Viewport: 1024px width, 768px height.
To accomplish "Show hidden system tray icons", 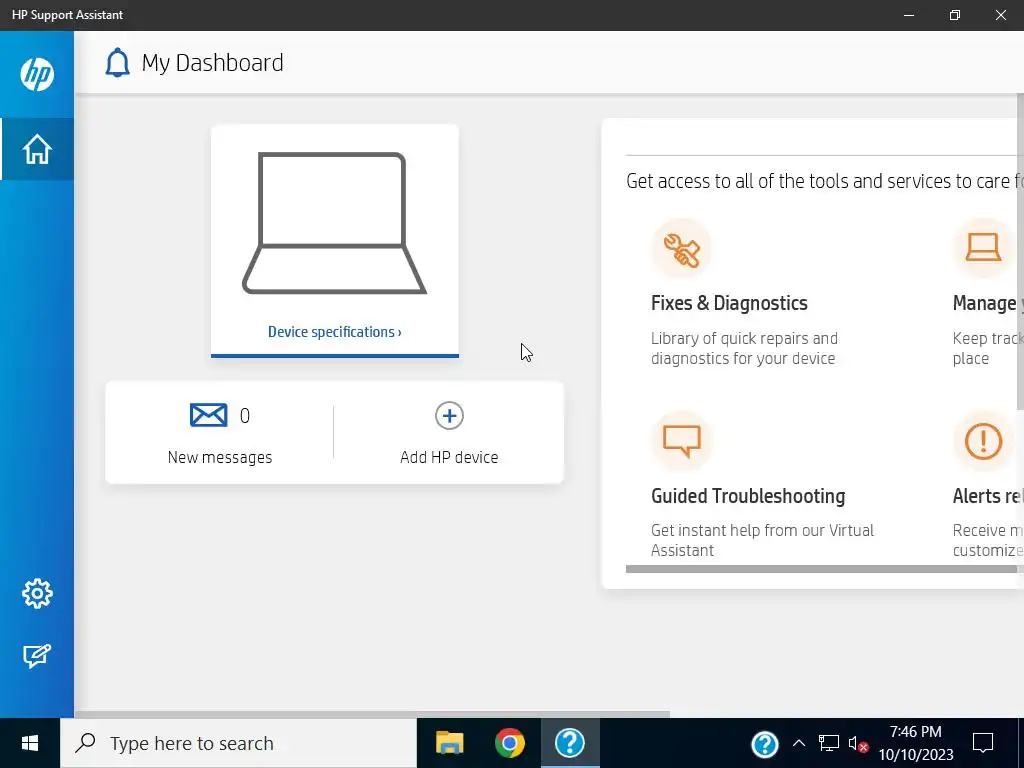I will click(x=798, y=743).
